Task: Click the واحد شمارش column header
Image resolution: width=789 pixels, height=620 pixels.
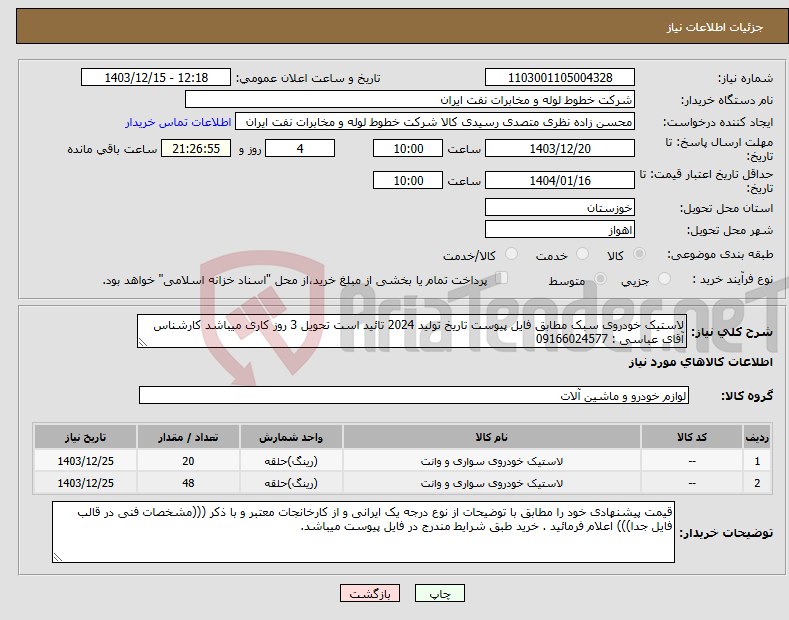Action: click(291, 437)
